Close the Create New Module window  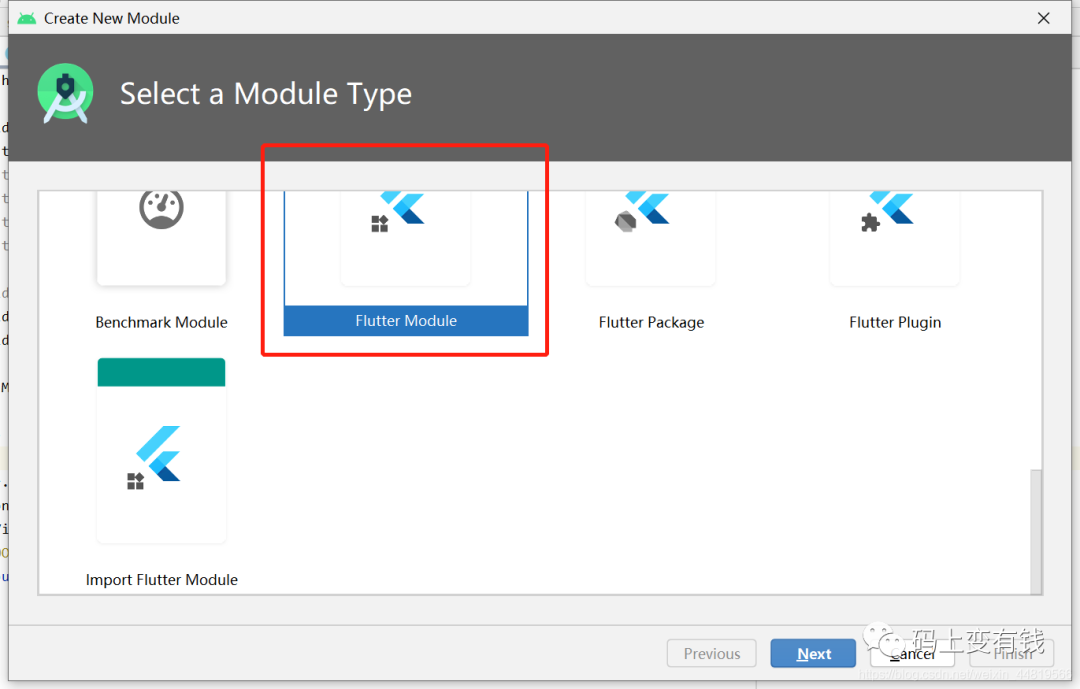pos(1043,19)
